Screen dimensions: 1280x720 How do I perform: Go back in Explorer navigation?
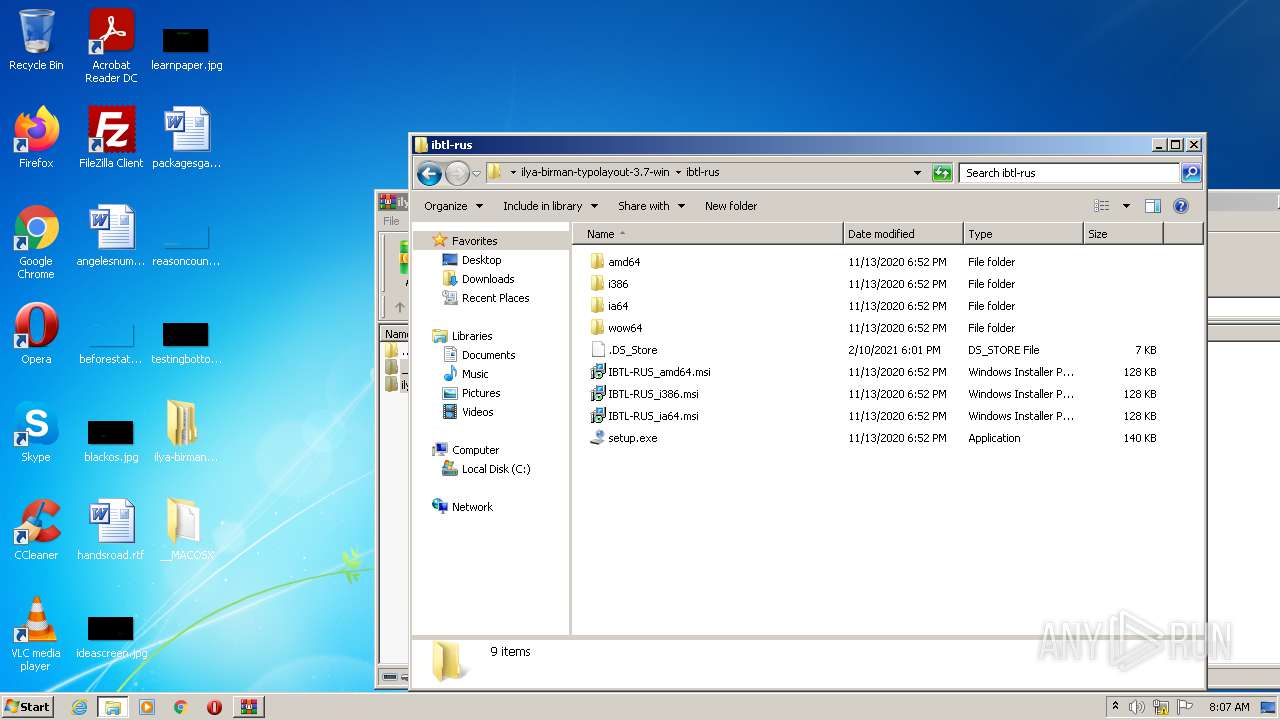429,173
